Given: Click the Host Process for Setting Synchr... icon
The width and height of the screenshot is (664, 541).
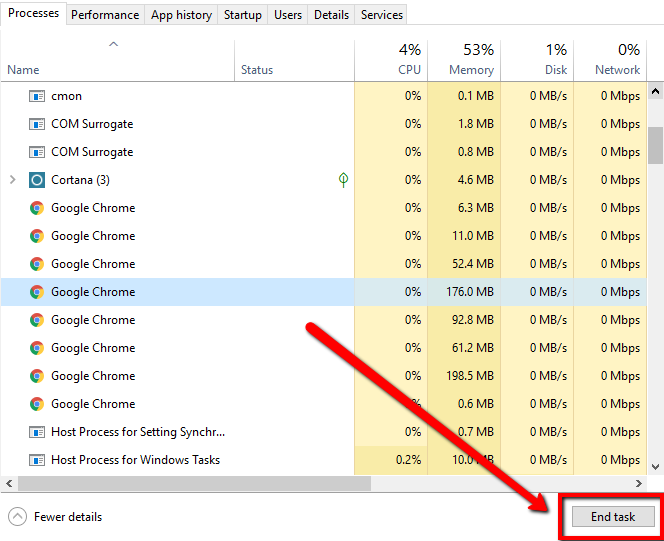Looking at the screenshot, I should click(37, 432).
